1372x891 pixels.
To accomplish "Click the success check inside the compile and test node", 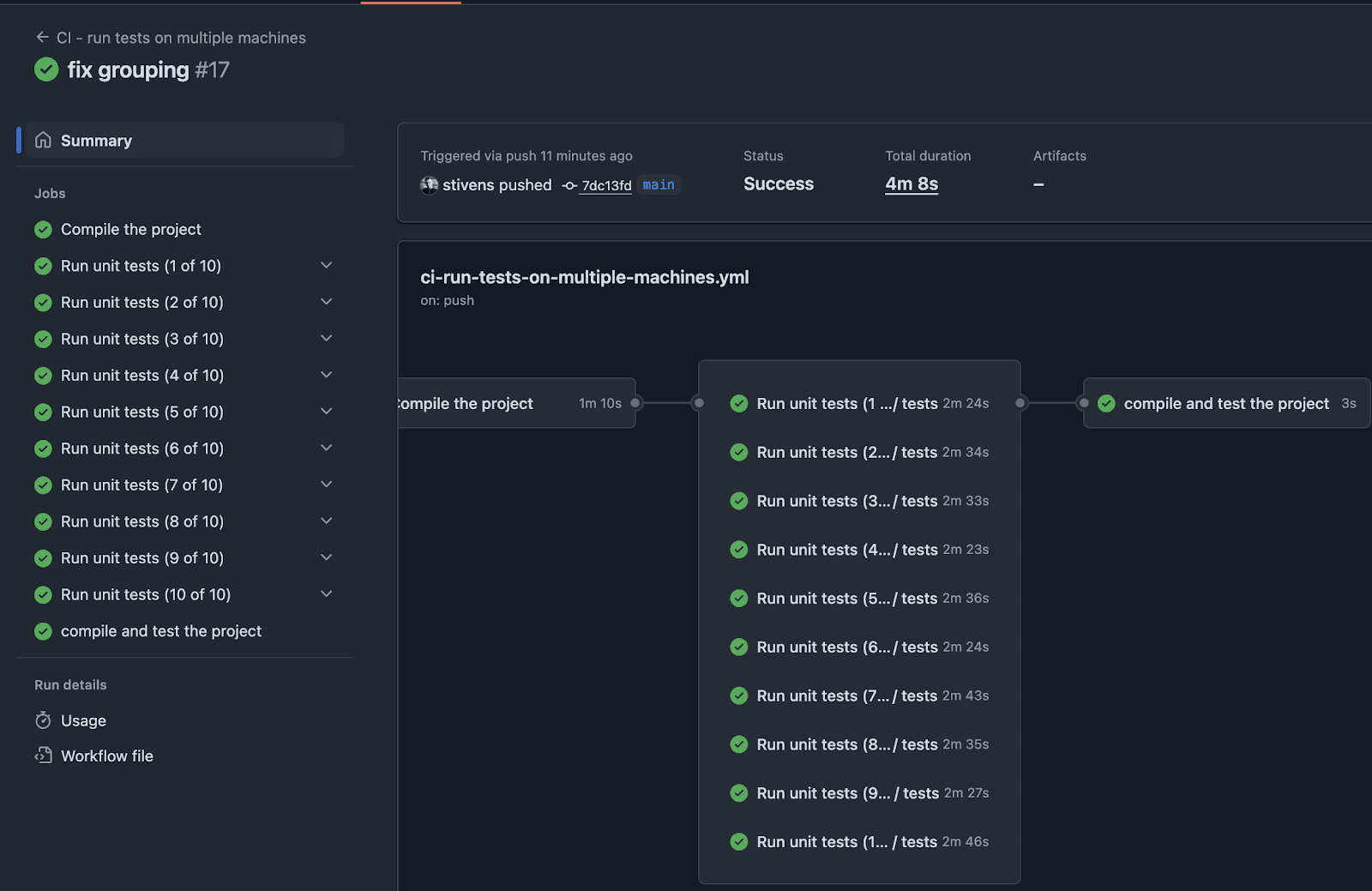I will (x=1106, y=403).
